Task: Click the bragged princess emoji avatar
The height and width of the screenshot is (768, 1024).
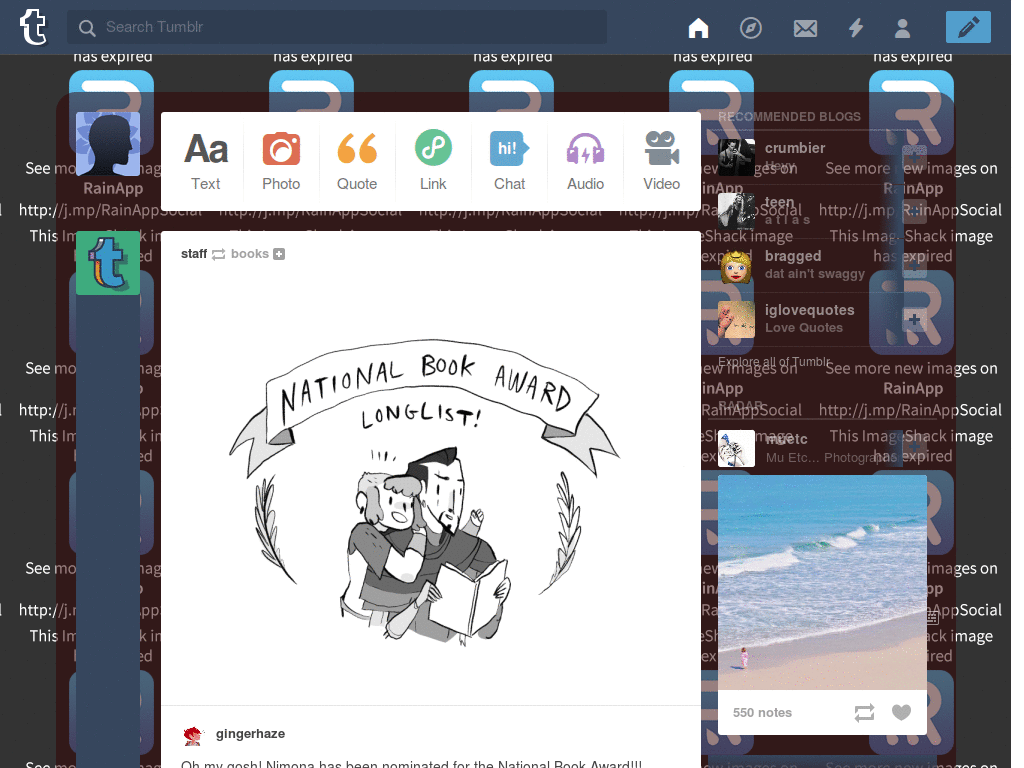Action: (736, 265)
